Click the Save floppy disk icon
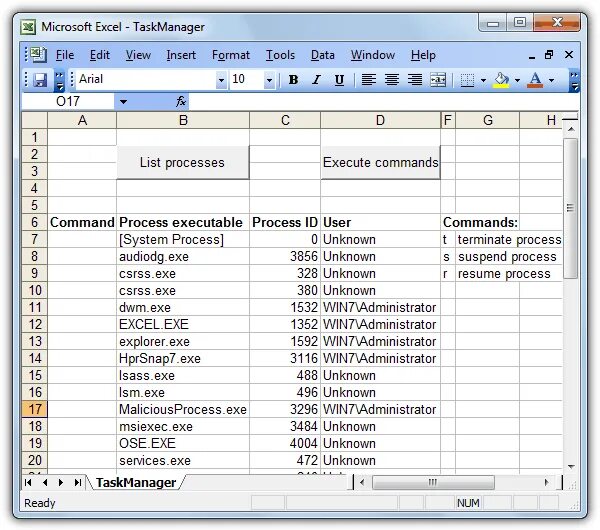The height and width of the screenshot is (530, 600). (40, 80)
